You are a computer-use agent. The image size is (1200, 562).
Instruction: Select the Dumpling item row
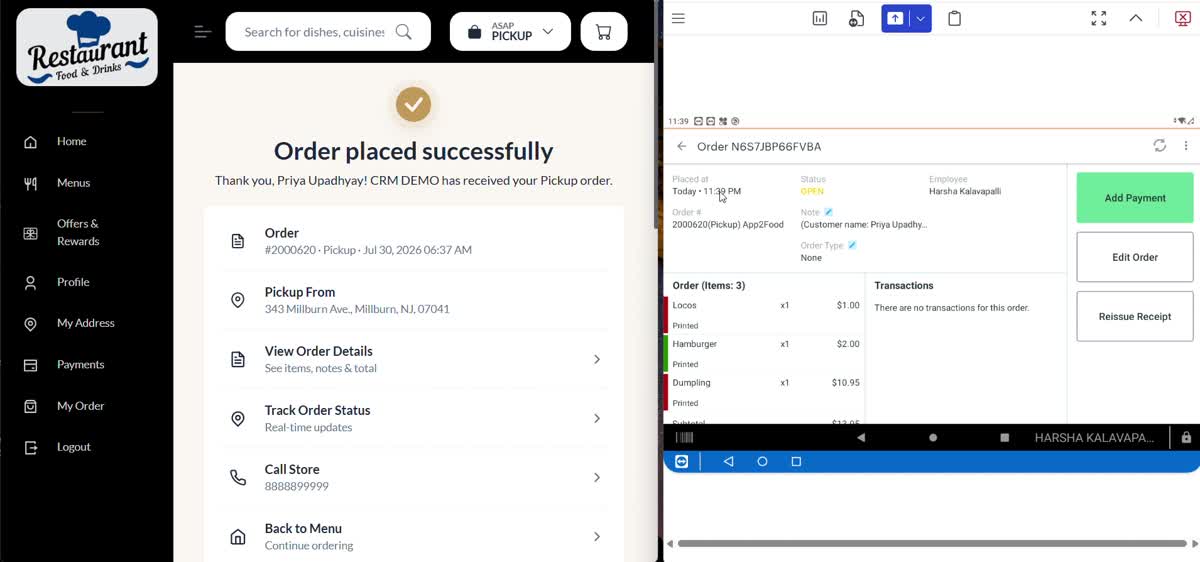click(x=764, y=392)
